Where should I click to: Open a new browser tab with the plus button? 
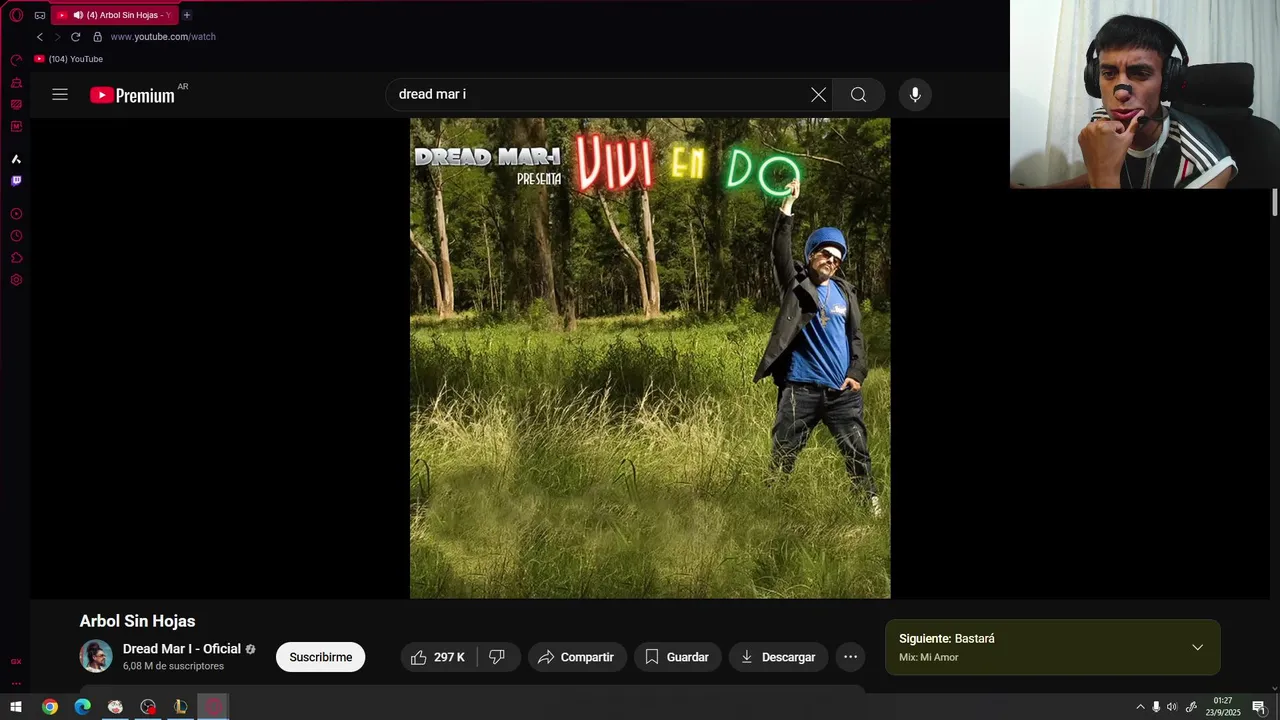(186, 15)
